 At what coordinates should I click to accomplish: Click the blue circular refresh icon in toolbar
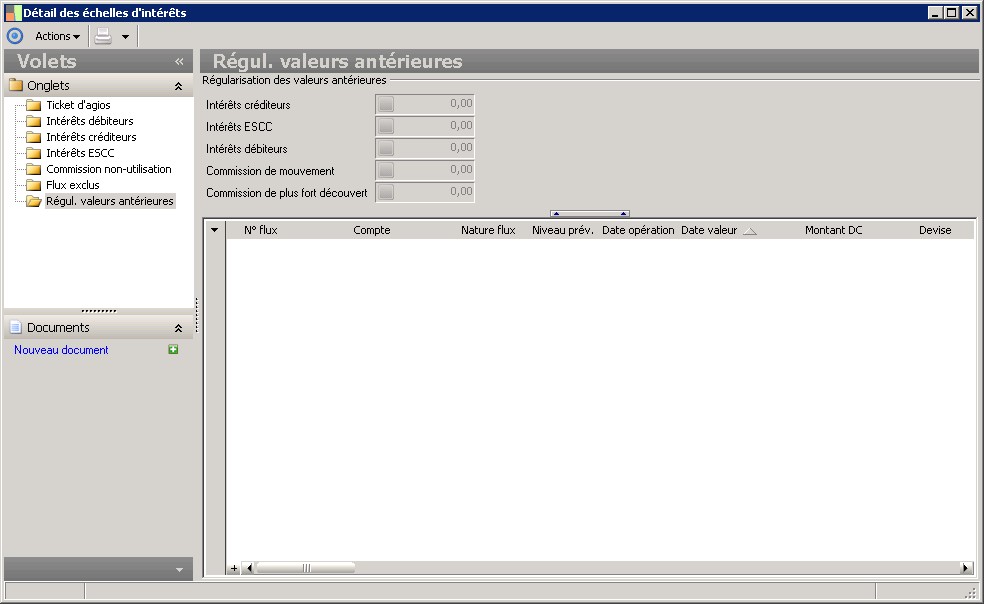14,36
